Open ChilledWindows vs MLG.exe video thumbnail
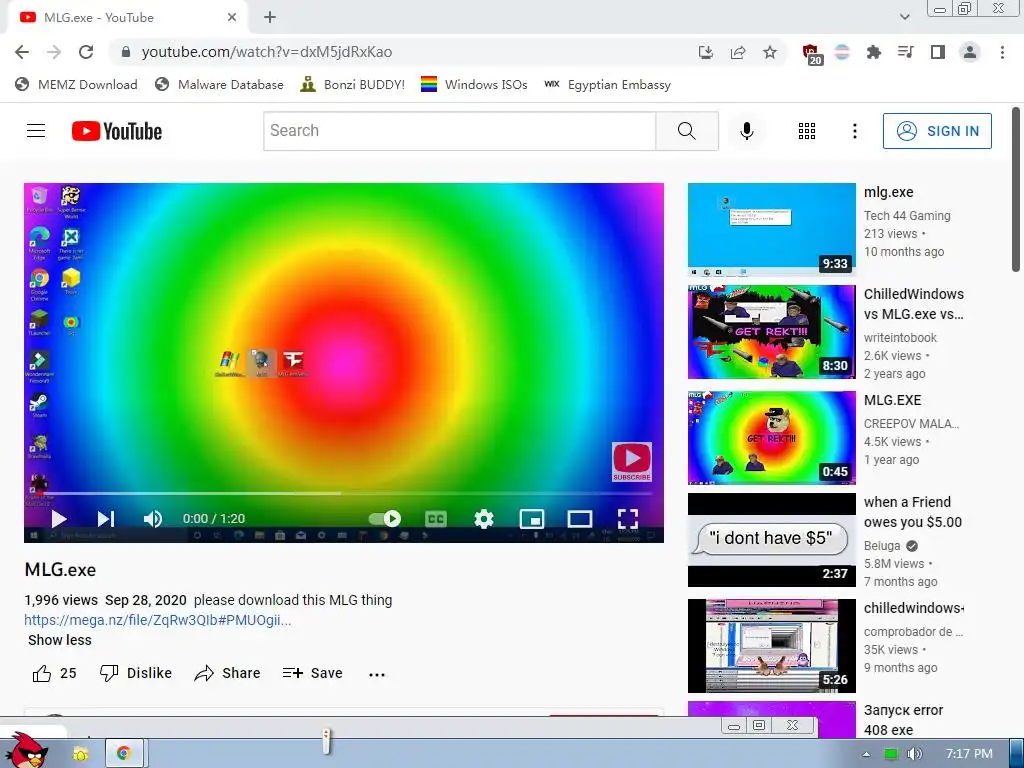Screen dimensions: 1024x768 (771, 332)
